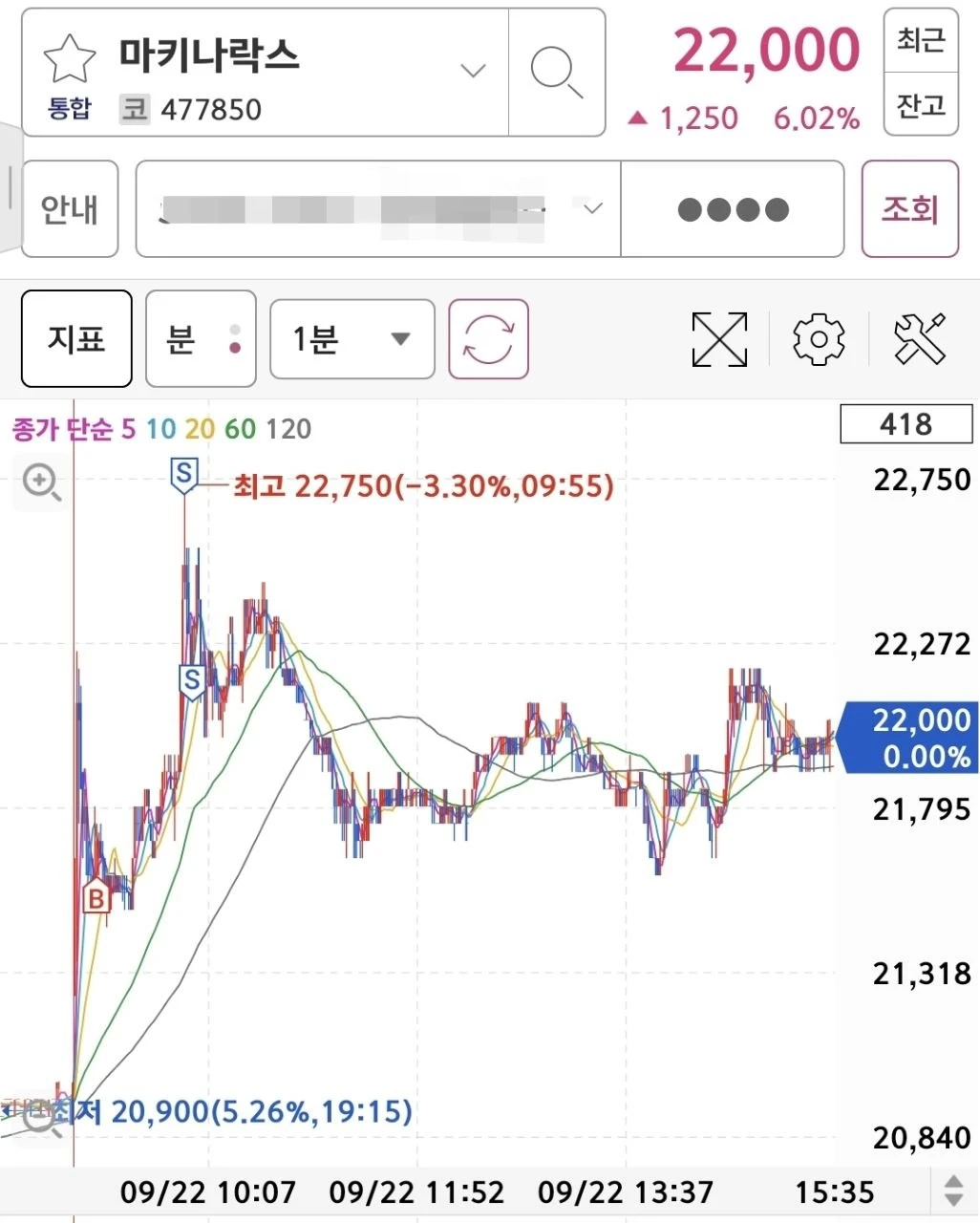The height and width of the screenshot is (1223, 980).
Task: Open stock search with magnifier icon
Action: pos(557,73)
